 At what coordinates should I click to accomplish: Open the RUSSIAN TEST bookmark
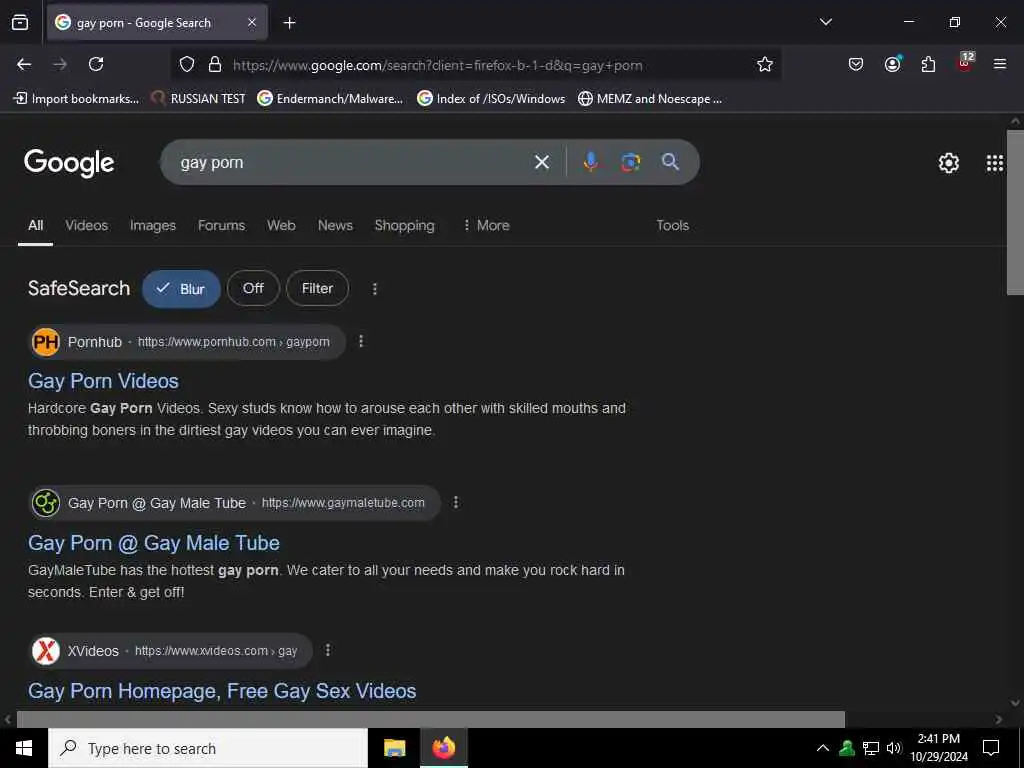[198, 99]
